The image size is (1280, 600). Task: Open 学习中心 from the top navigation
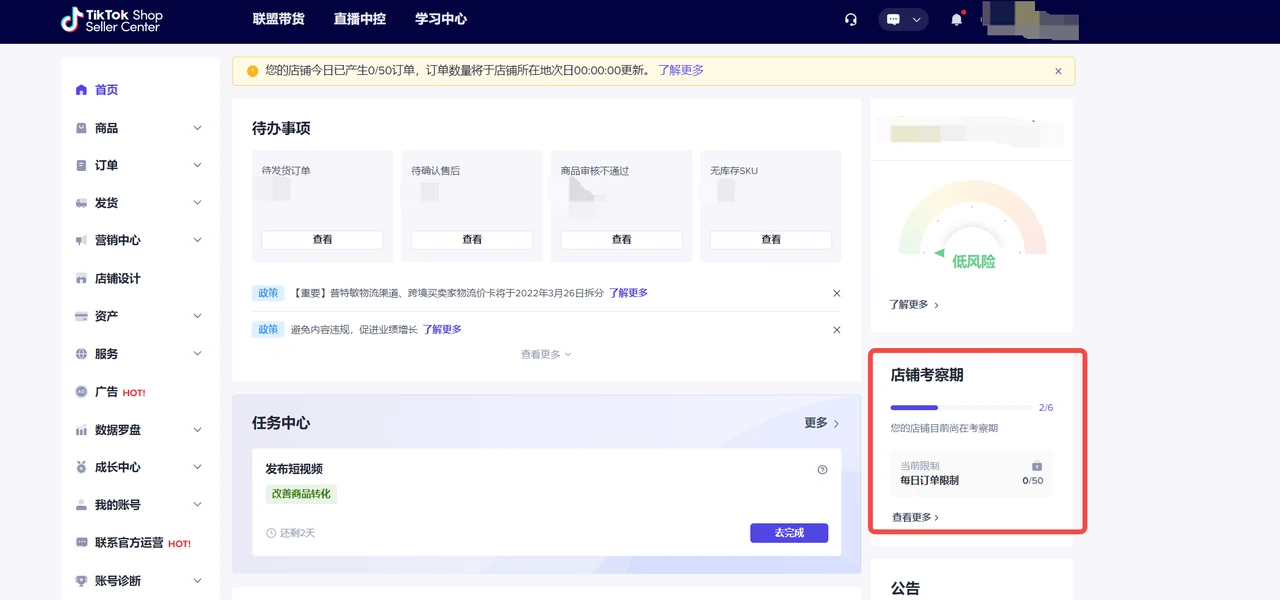[x=439, y=18]
